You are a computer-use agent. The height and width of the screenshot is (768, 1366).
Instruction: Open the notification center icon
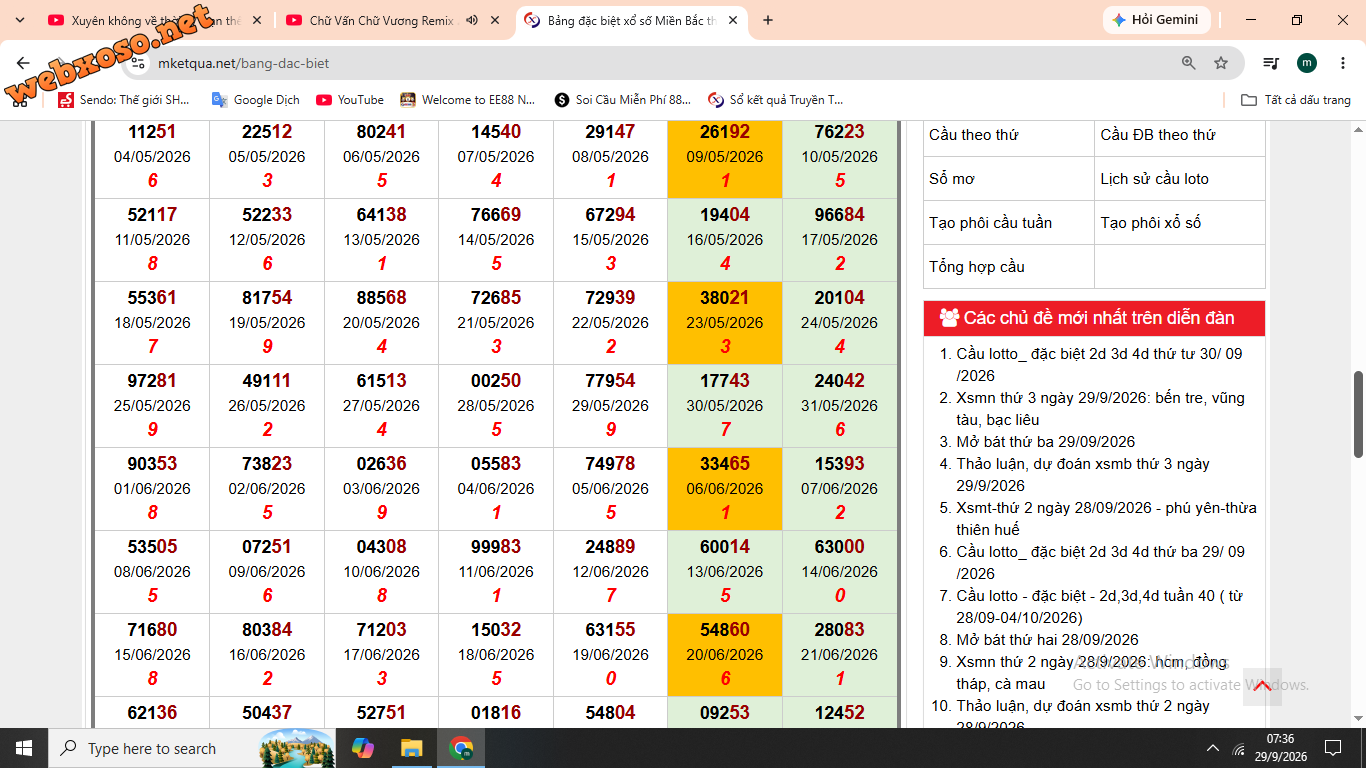(x=1333, y=748)
